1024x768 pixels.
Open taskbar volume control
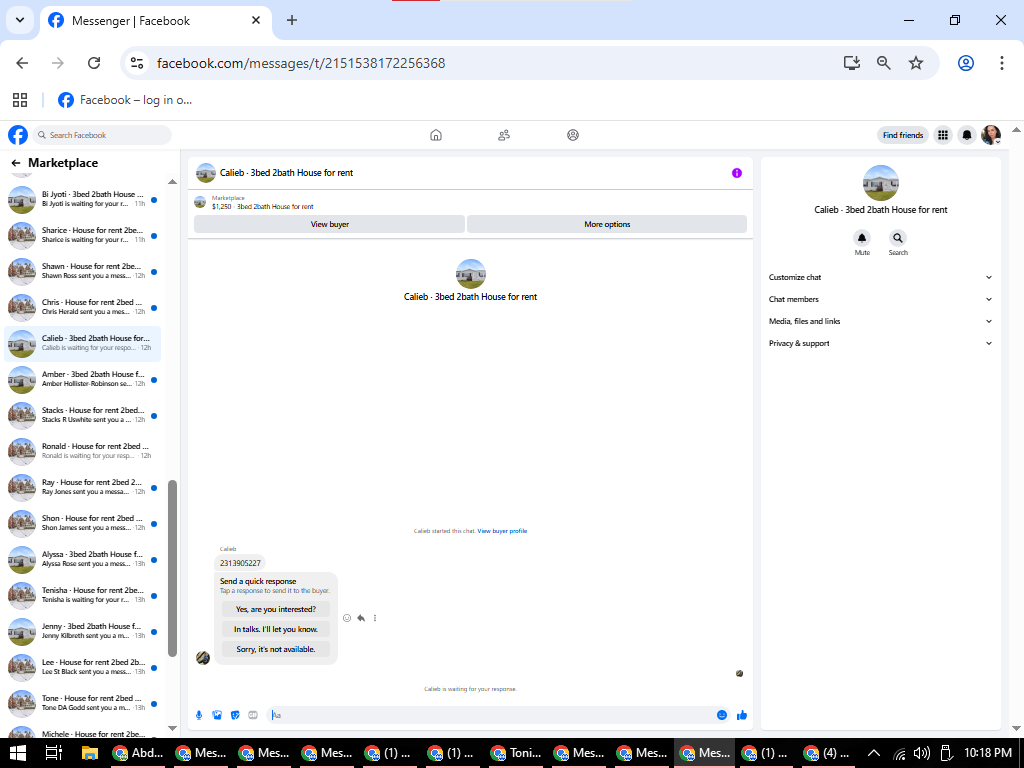pyautogui.click(x=921, y=753)
